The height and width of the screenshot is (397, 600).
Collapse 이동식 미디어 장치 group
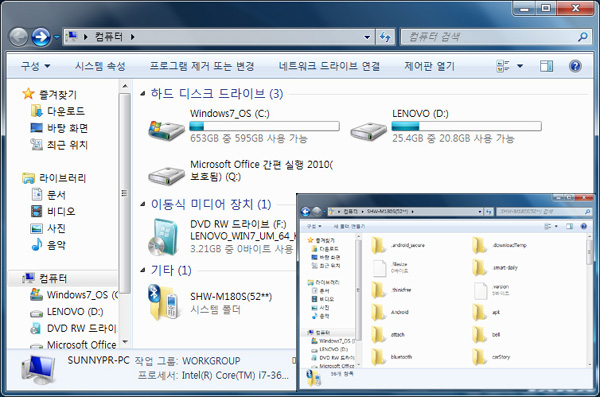(x=143, y=204)
